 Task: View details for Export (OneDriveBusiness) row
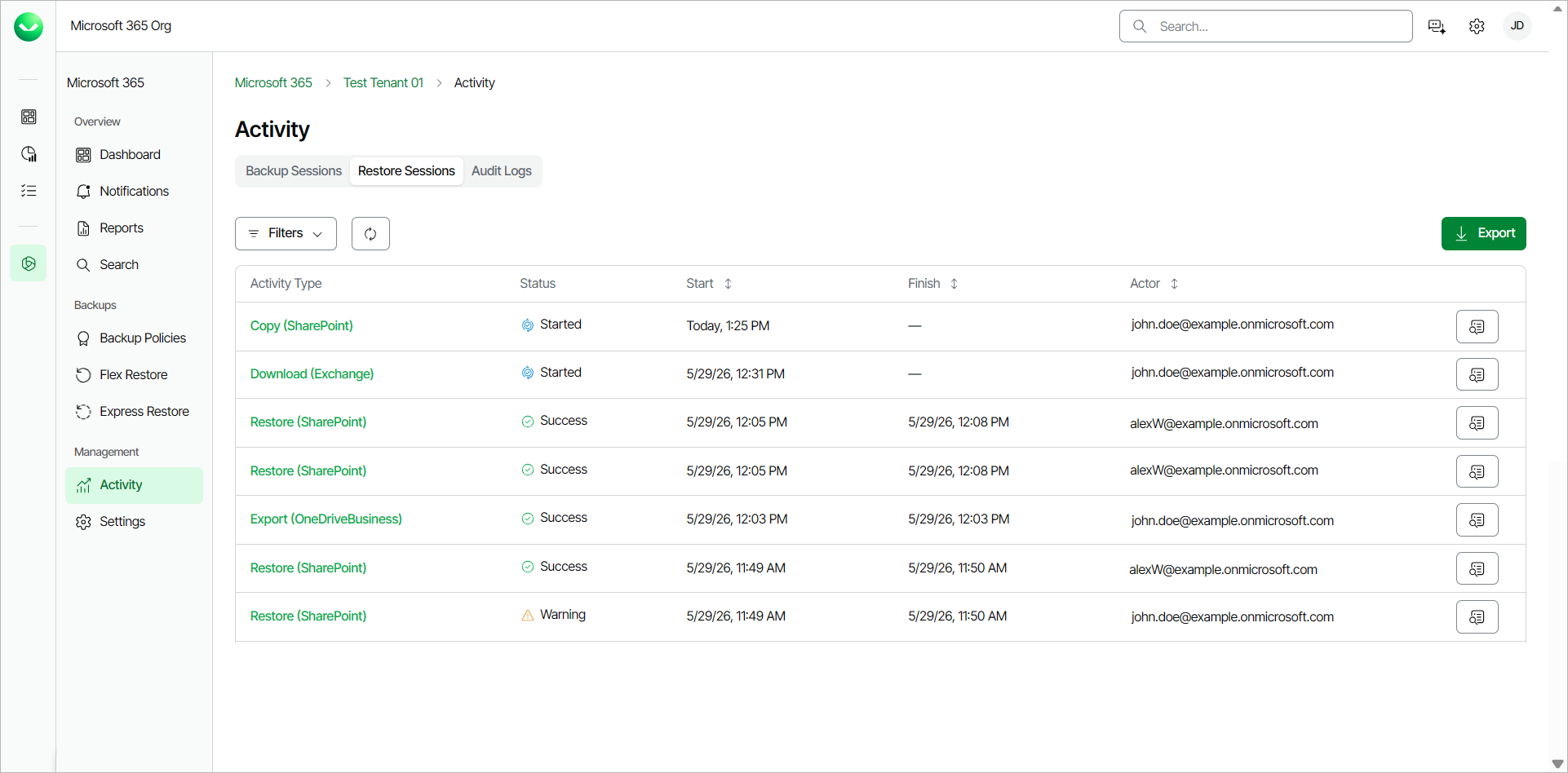pos(1477,520)
